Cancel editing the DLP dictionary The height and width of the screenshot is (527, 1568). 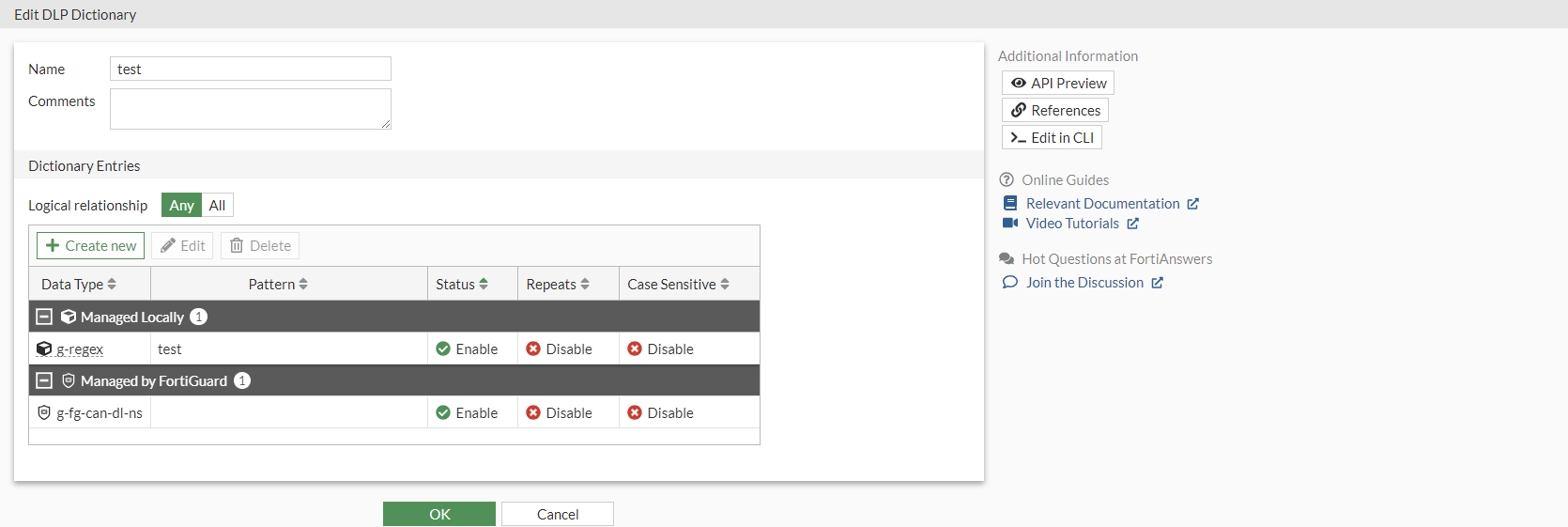click(x=558, y=515)
